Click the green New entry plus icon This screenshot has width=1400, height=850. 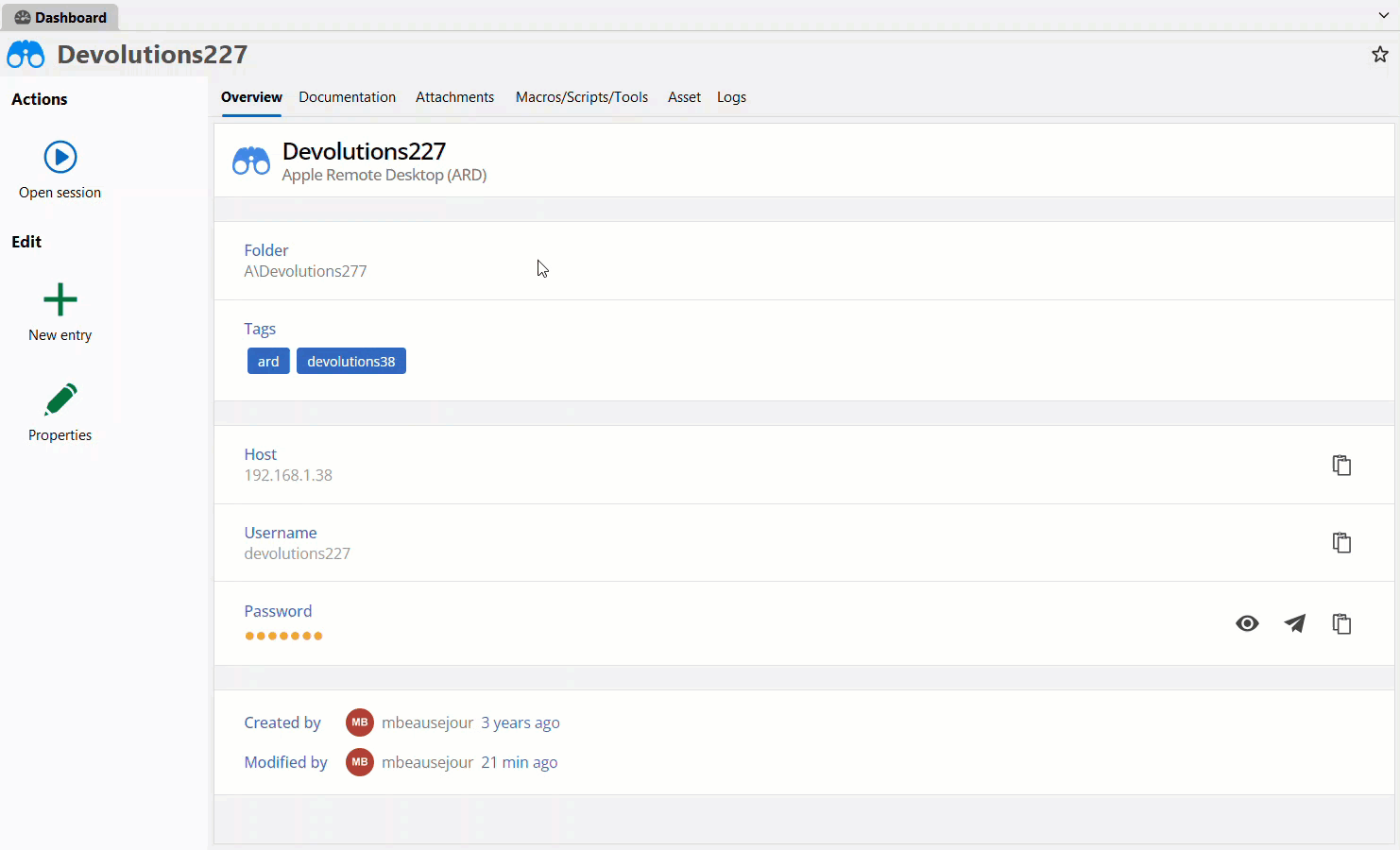click(60, 300)
